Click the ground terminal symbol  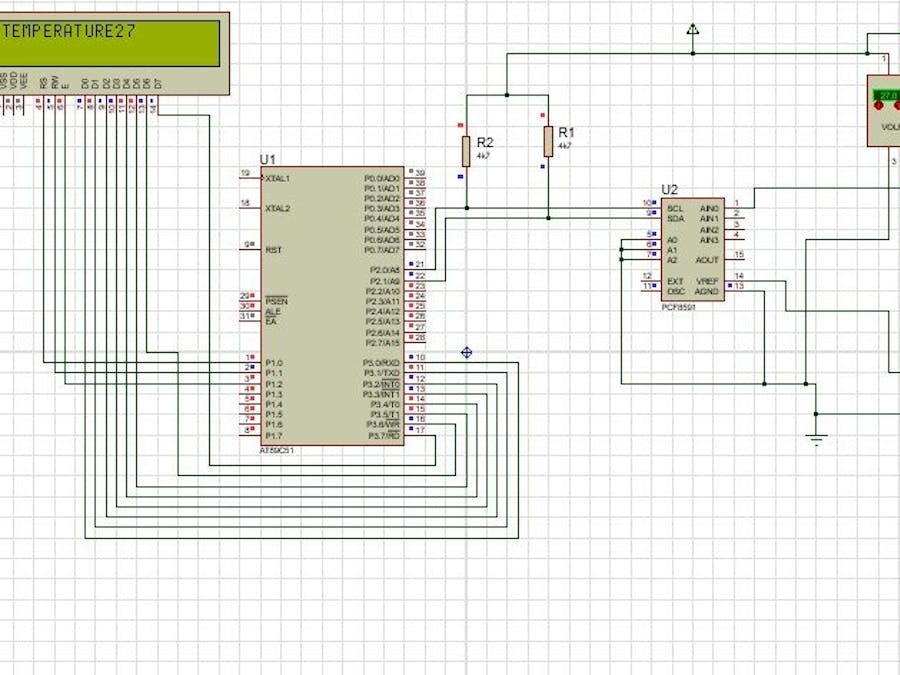click(x=817, y=437)
